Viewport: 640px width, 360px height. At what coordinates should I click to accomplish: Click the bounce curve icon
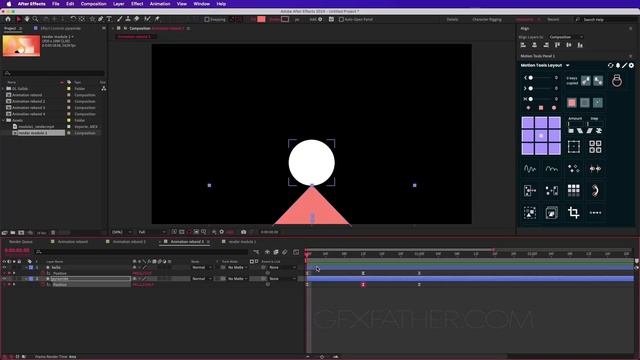pos(552,169)
